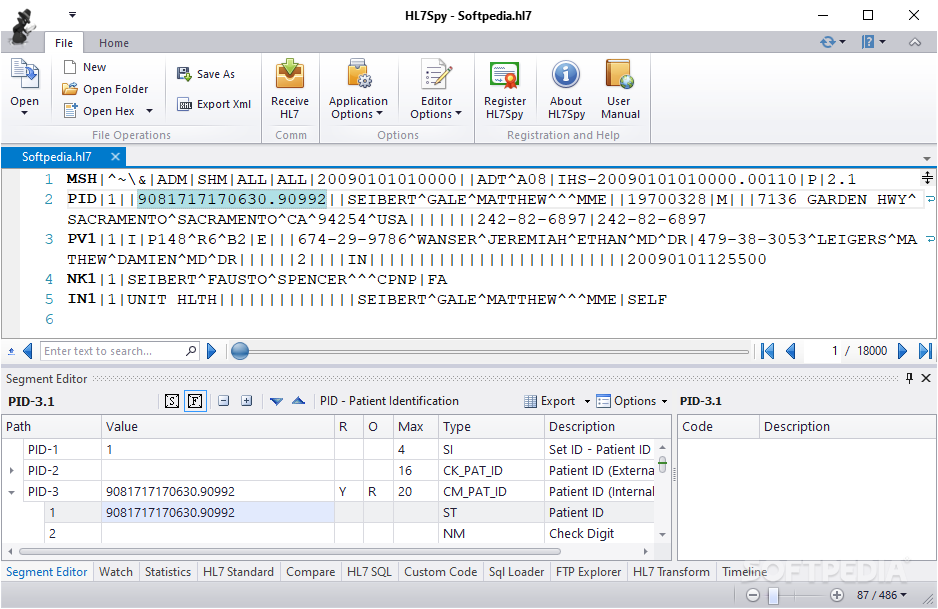Collapse the ribbon with the chevron
This screenshot has width=938, height=609.
915,42
